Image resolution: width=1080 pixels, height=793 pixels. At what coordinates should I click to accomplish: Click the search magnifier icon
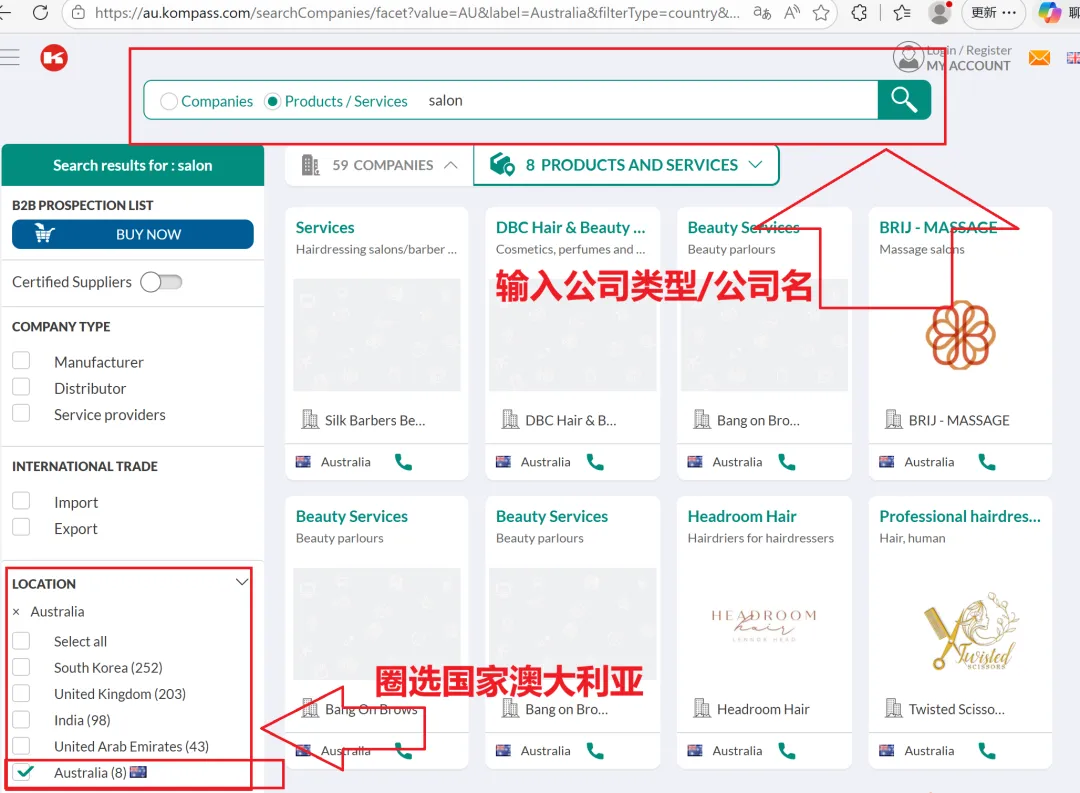[903, 100]
